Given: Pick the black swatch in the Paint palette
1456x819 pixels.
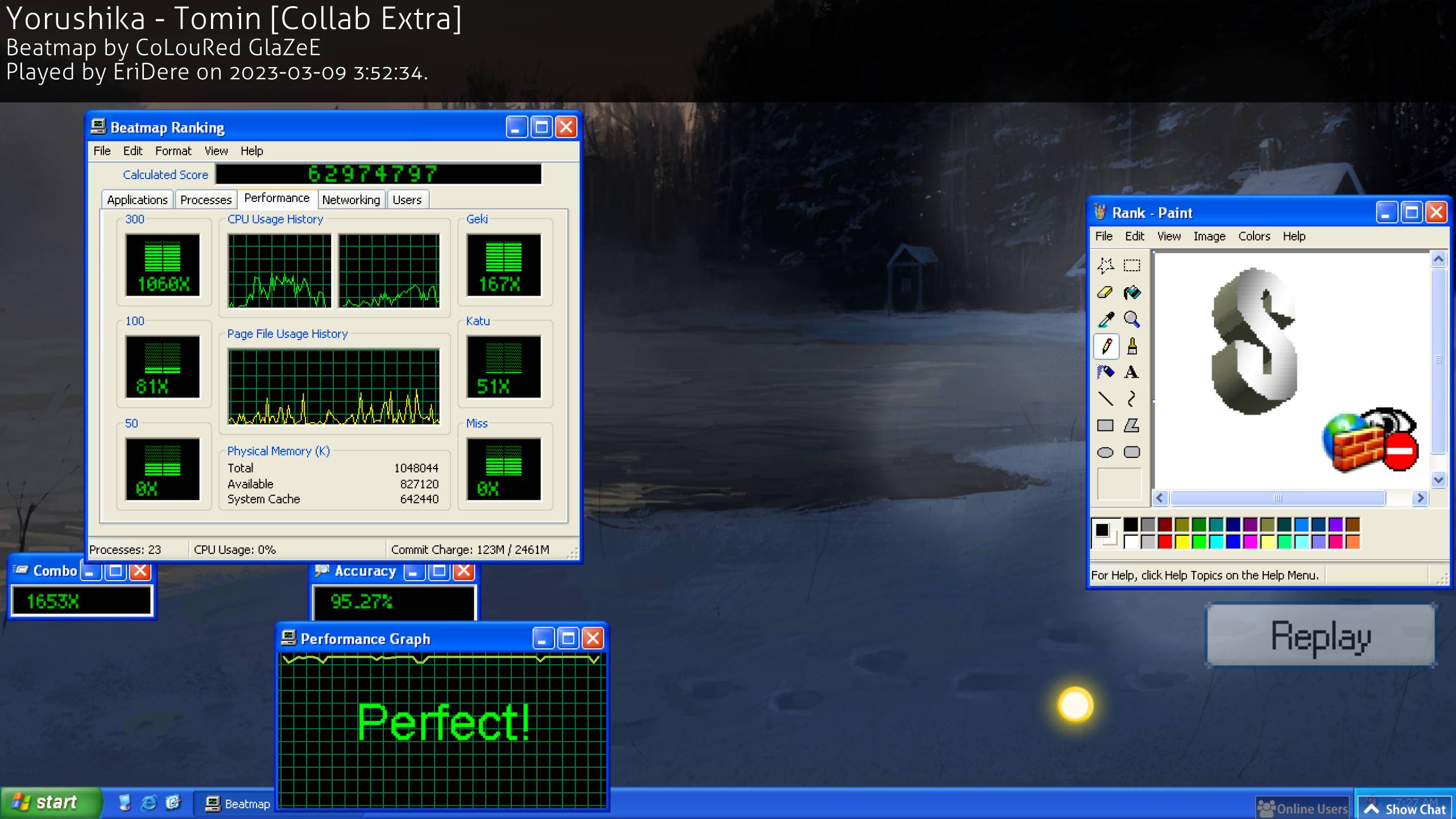Looking at the screenshot, I should 1131,524.
